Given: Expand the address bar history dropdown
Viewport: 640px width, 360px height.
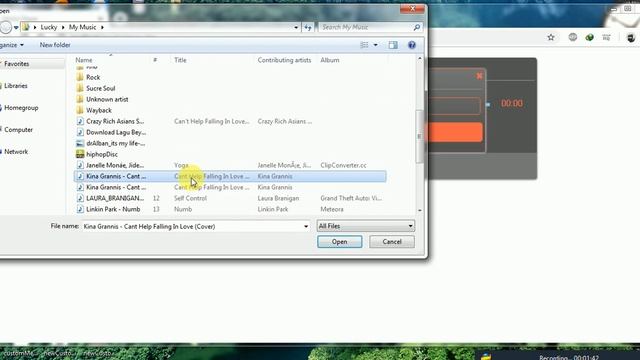Looking at the screenshot, I should tap(296, 27).
